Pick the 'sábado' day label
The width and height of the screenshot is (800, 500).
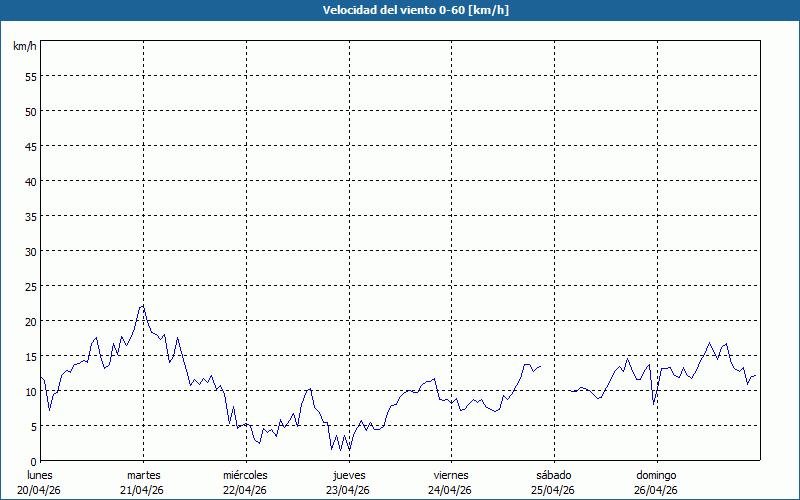coord(553,475)
